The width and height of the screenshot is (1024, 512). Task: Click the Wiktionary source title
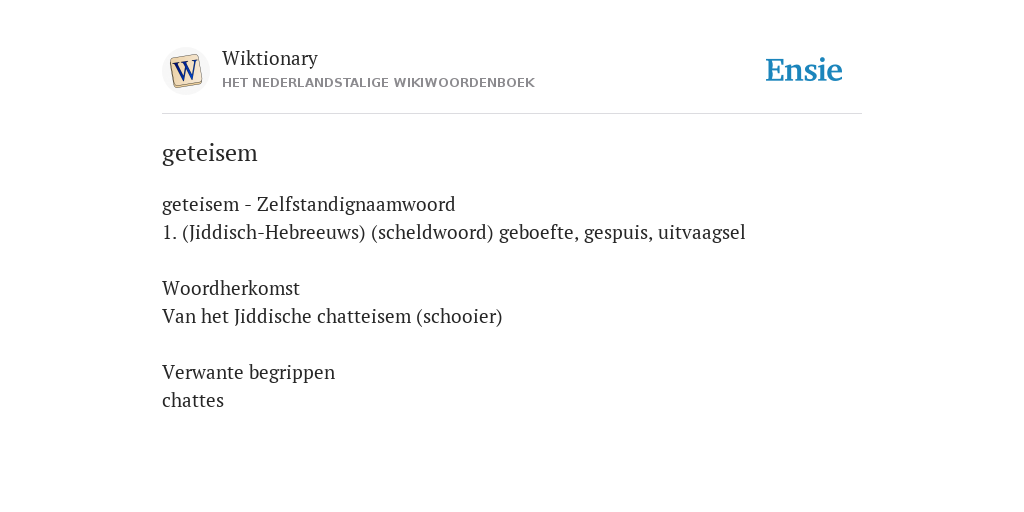point(270,58)
